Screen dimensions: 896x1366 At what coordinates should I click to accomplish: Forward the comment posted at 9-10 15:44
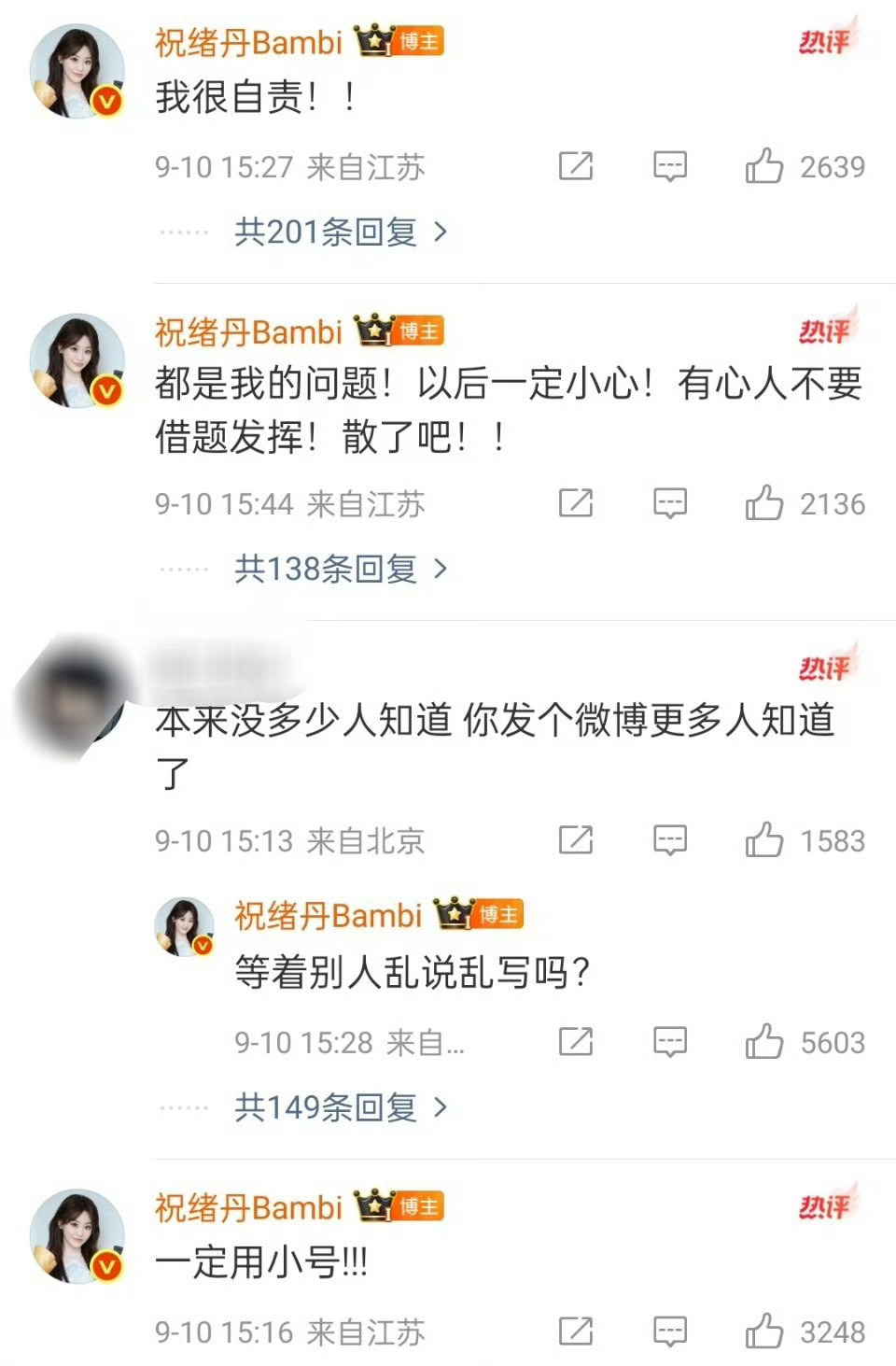click(x=576, y=503)
